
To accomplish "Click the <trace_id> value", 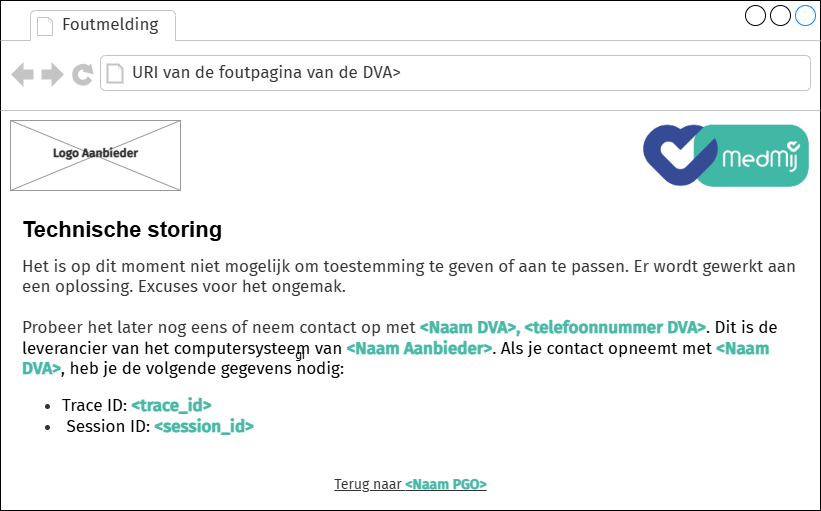I will click(171, 404).
